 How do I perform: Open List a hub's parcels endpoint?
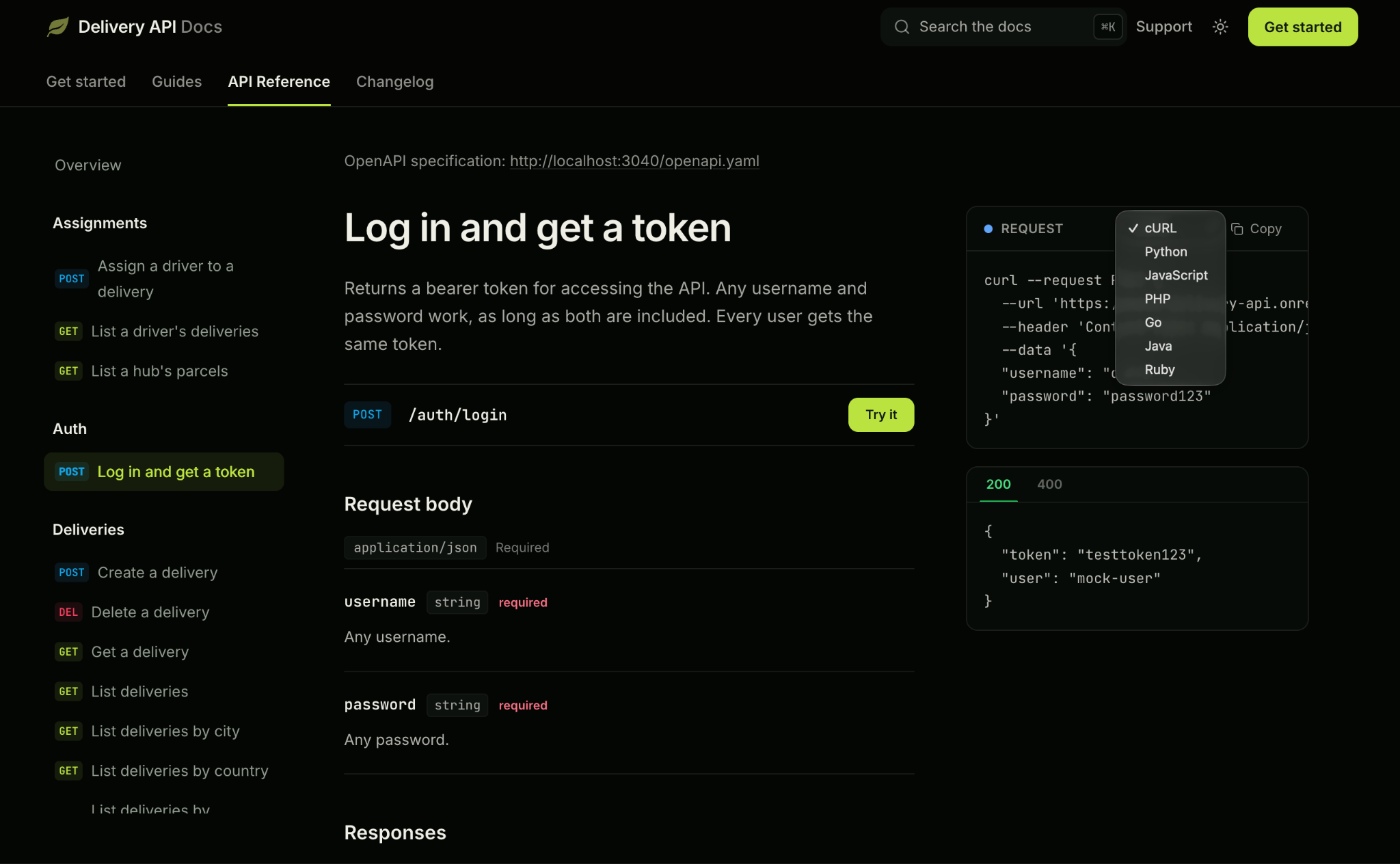(164, 371)
